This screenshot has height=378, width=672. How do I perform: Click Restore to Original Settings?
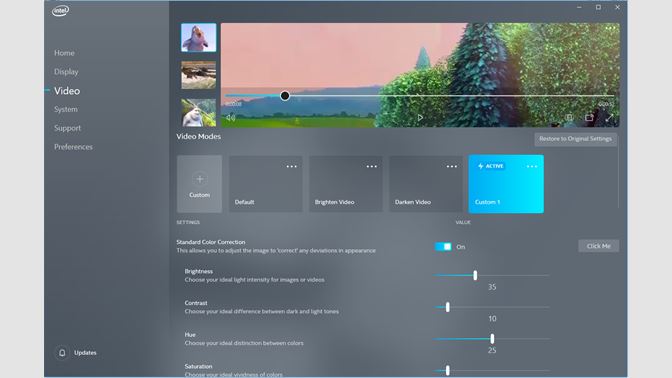pos(576,139)
